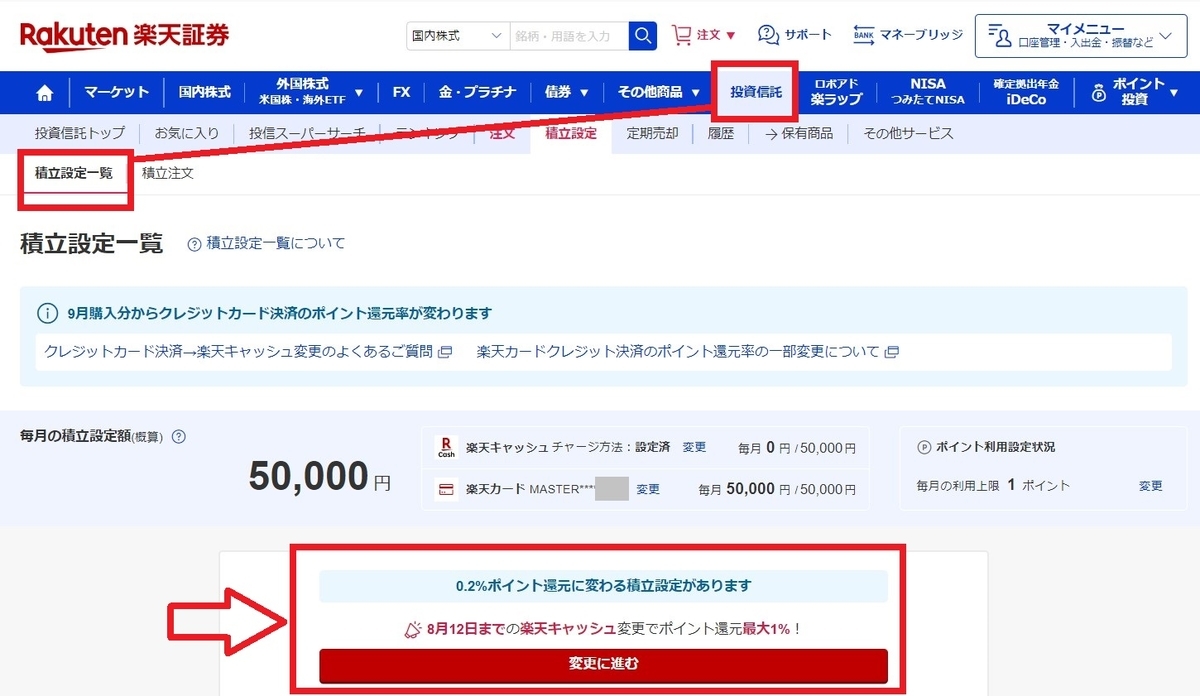Click the 50,000 円 monthly amount text
1200x696 pixels.
tap(320, 477)
